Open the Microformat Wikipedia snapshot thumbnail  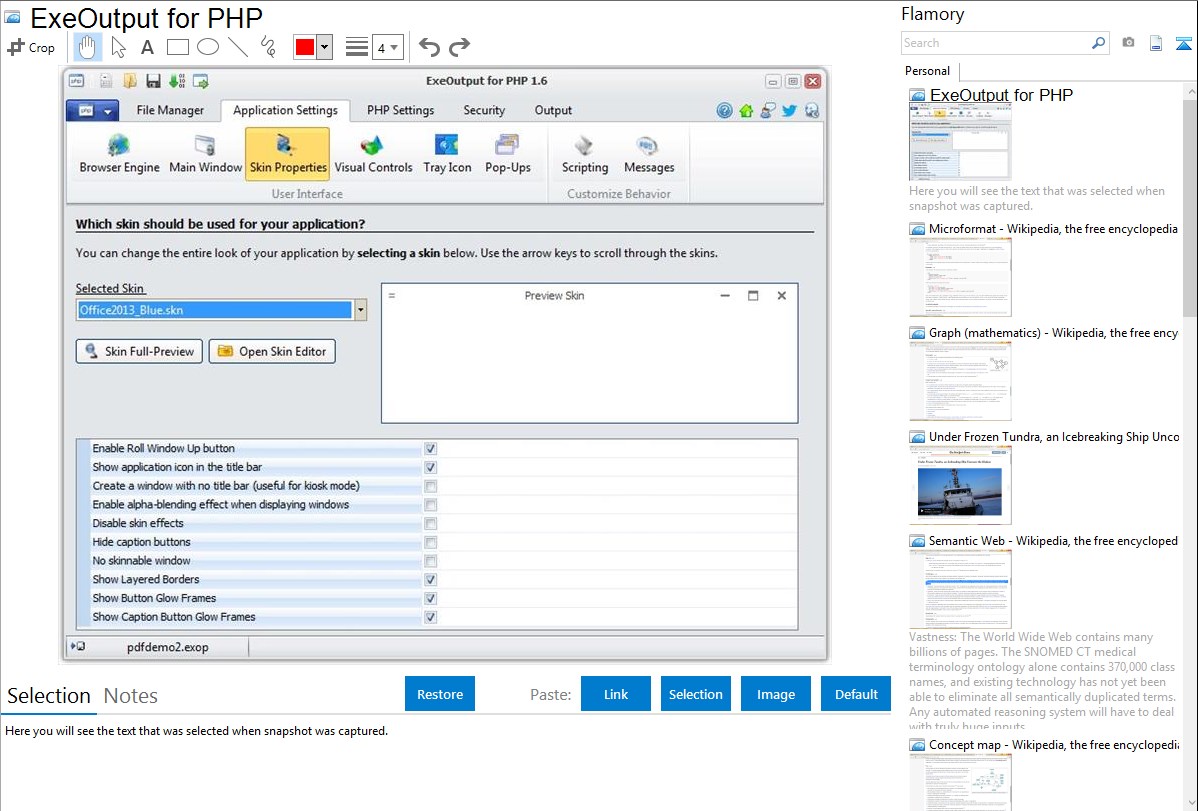pyautogui.click(x=960, y=277)
